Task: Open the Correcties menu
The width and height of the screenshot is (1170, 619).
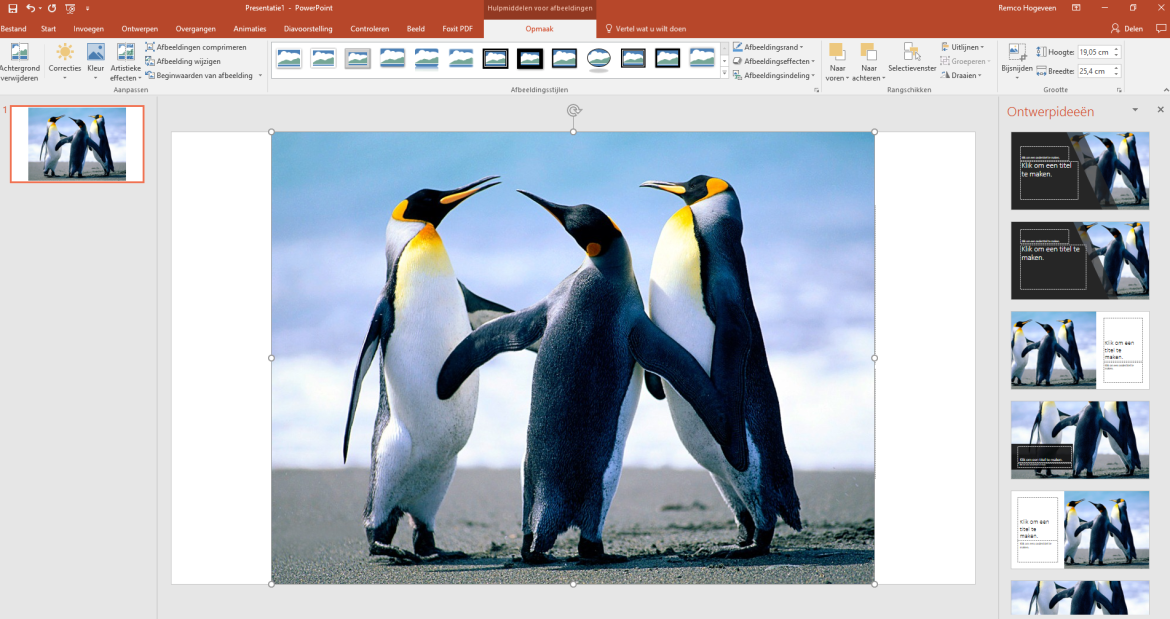Action: (65, 62)
